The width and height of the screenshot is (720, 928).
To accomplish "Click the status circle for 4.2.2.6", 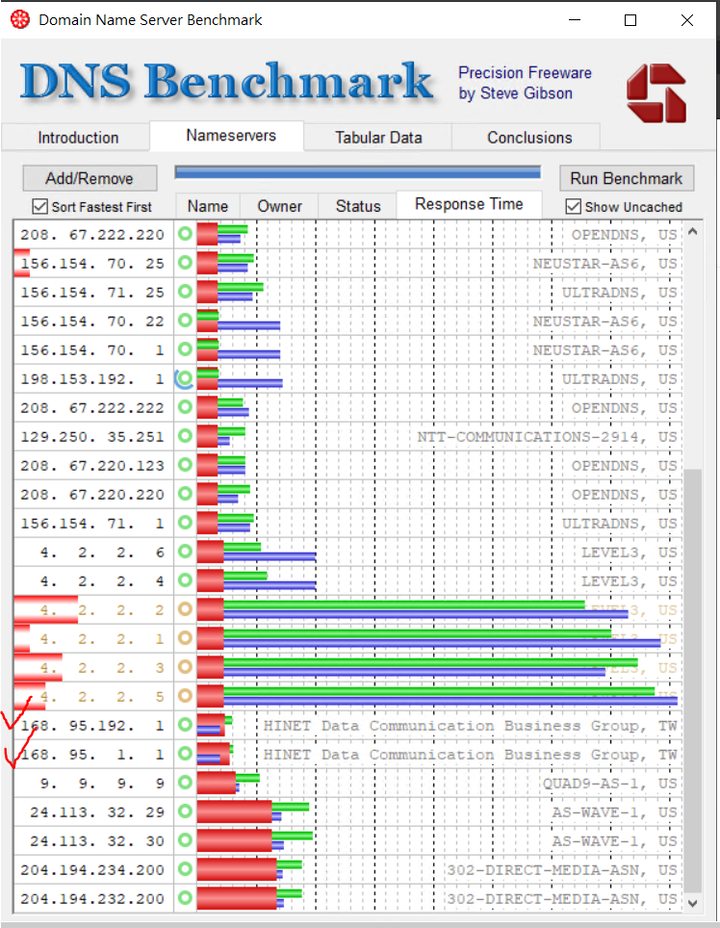I will (185, 551).
